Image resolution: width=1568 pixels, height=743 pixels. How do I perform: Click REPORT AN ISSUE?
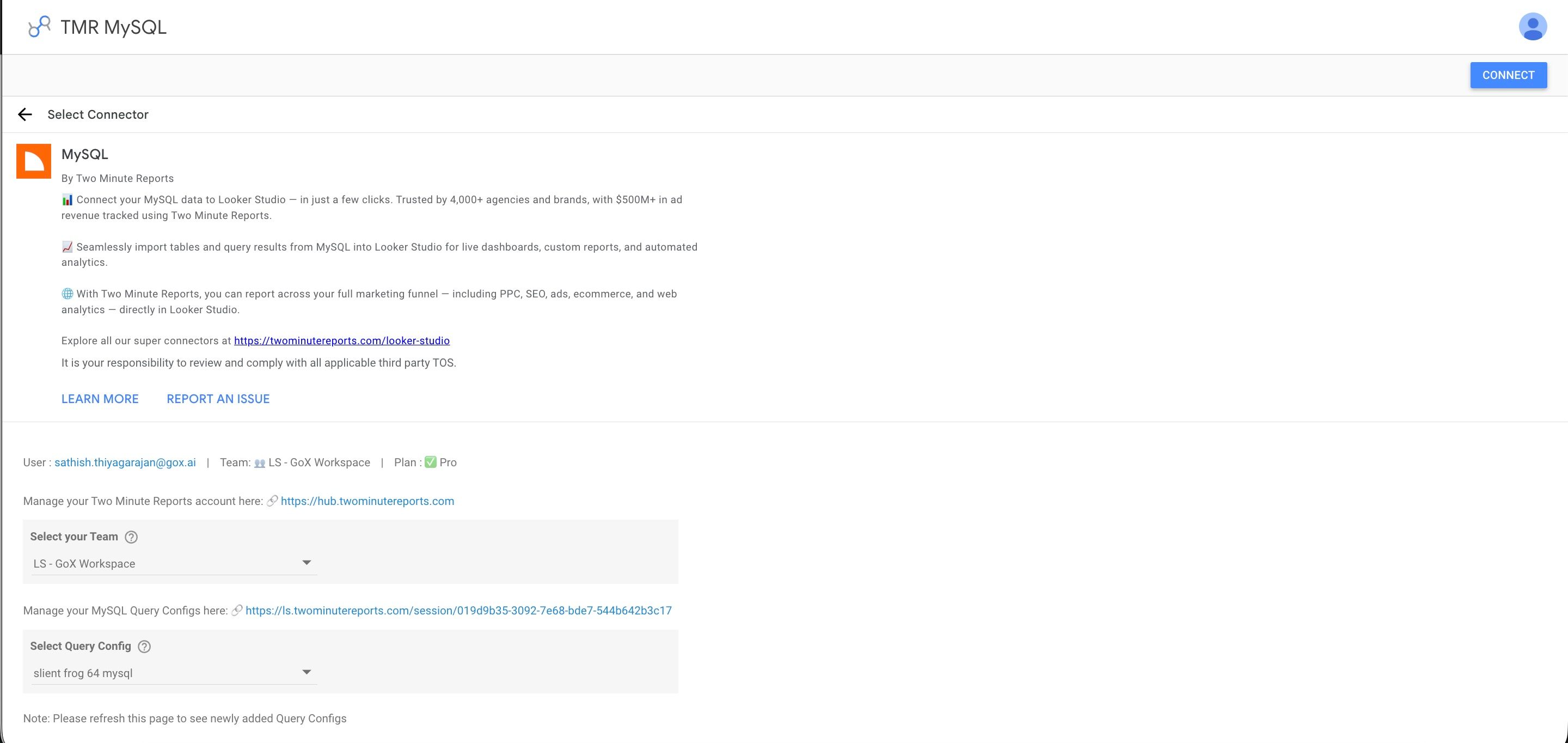(218, 398)
